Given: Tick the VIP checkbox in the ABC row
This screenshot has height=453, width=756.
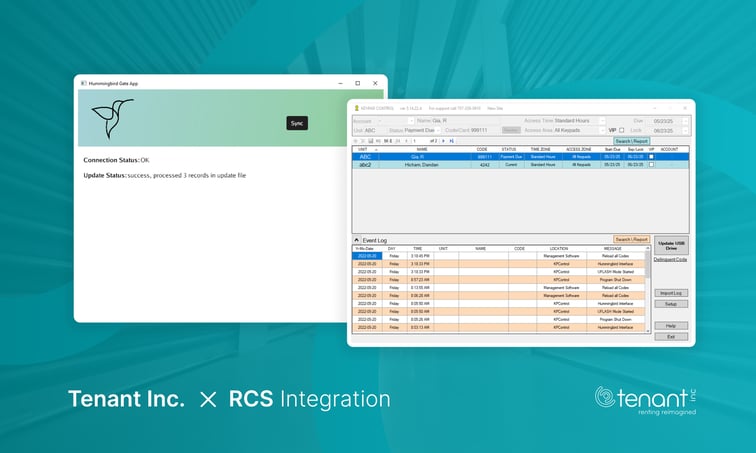Looking at the screenshot, I should coord(651,157).
